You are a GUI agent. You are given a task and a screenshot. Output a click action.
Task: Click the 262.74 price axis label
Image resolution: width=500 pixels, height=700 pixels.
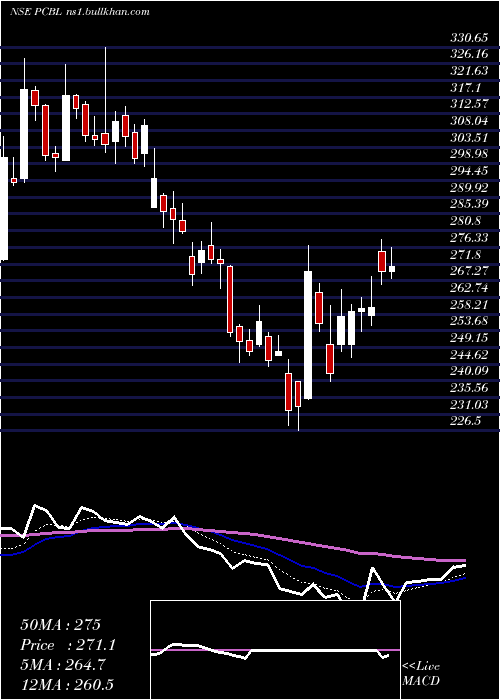click(469, 288)
